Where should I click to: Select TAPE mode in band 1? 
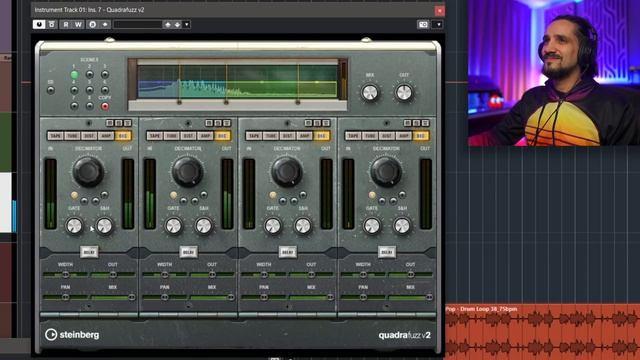[55, 136]
